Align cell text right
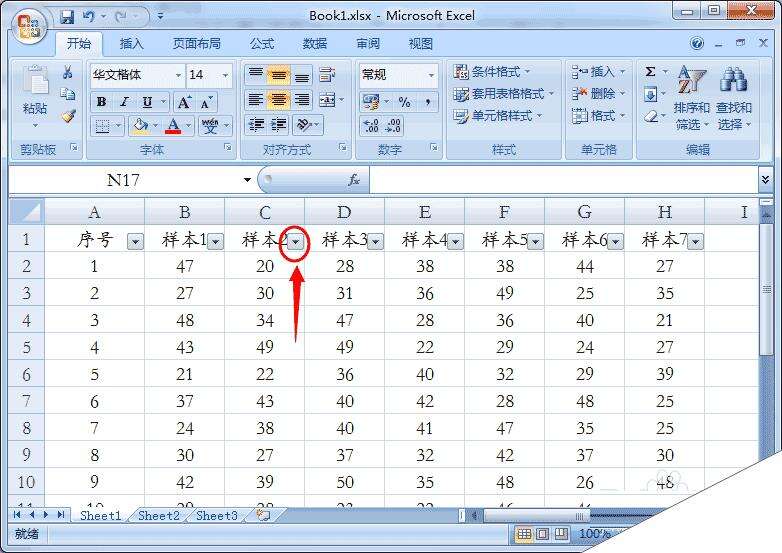This screenshot has height=553, width=782. pos(302,100)
